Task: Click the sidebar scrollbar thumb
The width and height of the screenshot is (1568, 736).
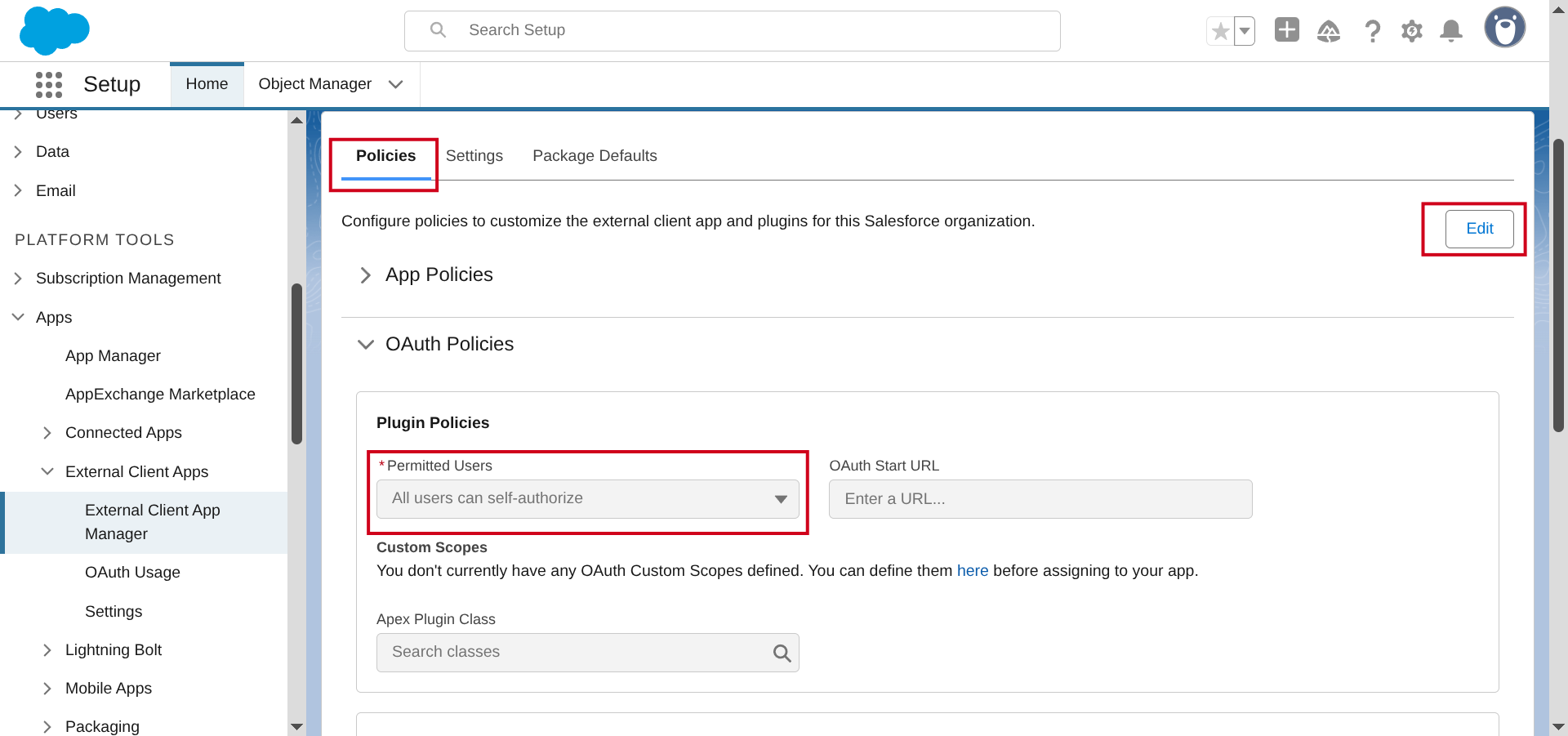Action: click(x=296, y=364)
